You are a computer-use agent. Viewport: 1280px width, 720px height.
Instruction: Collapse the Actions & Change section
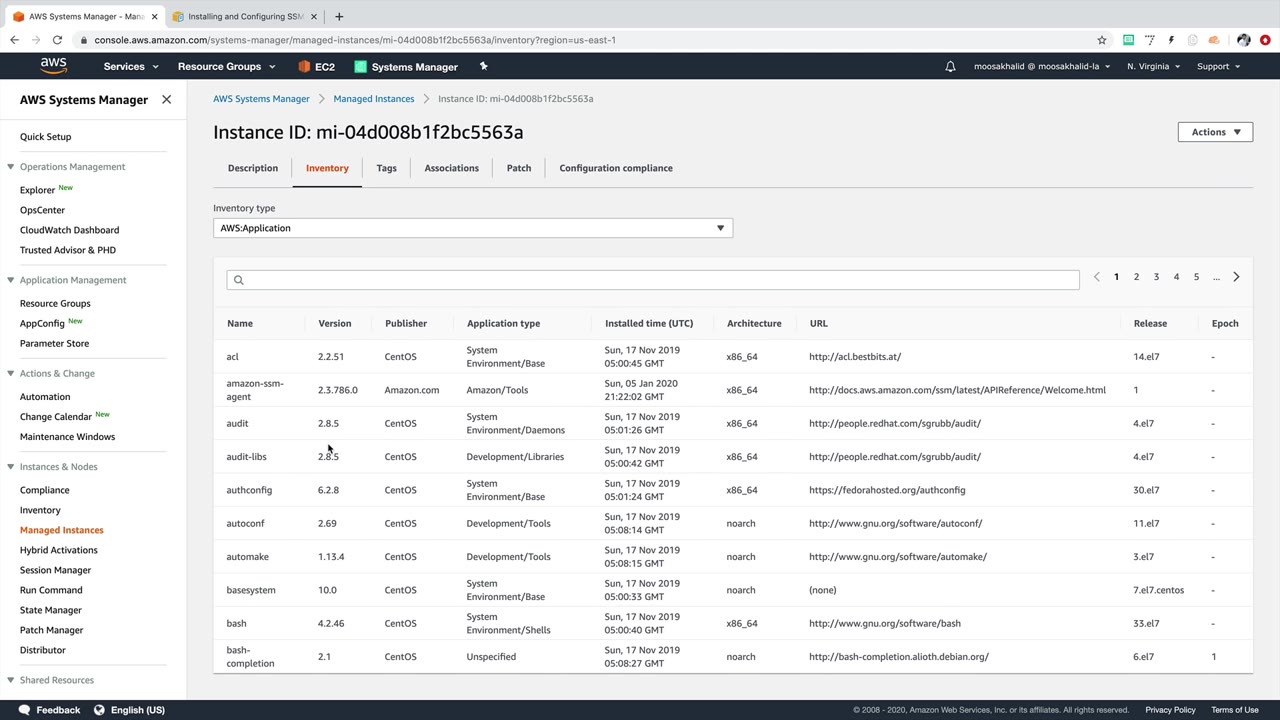[10, 374]
